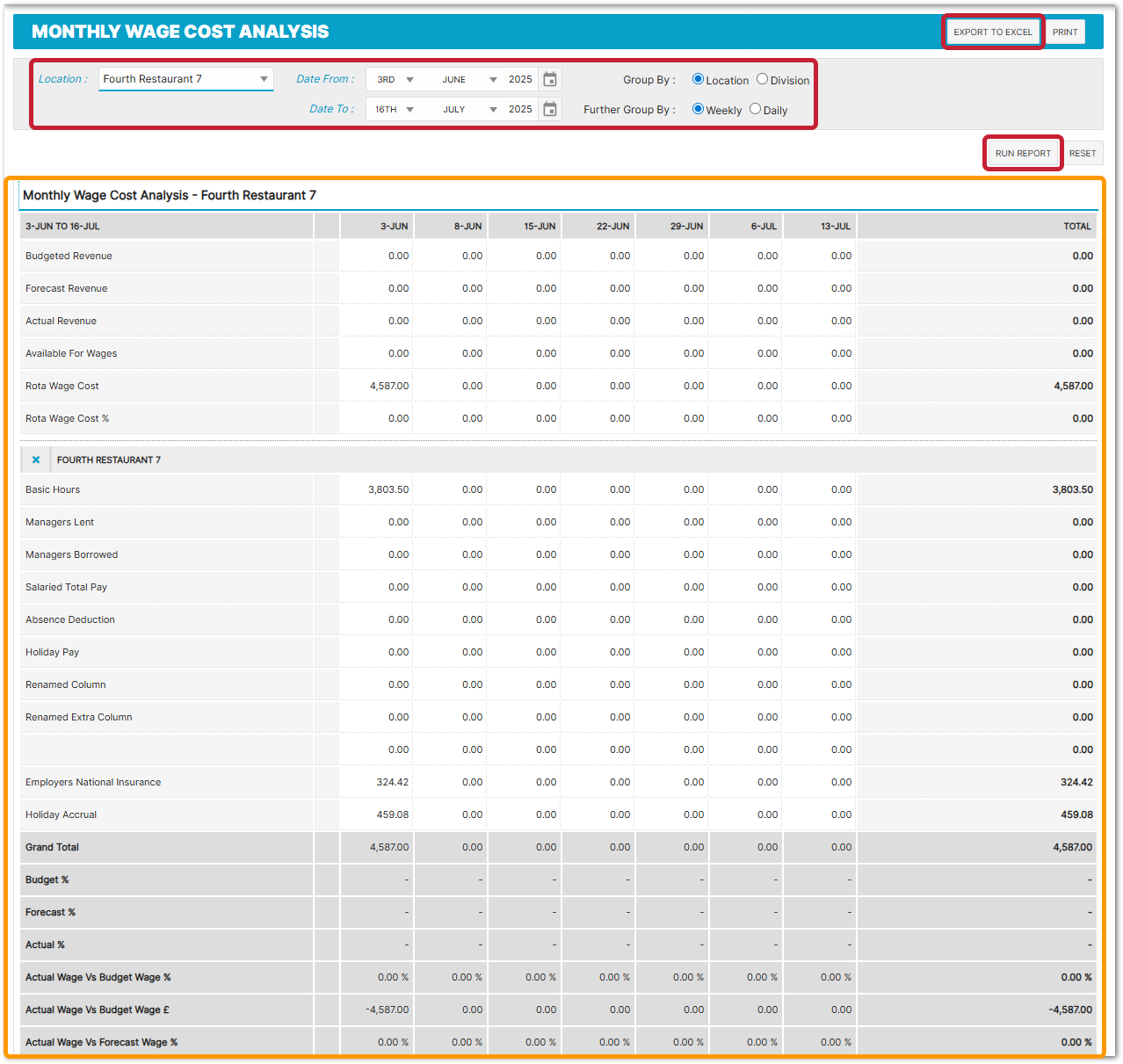The height and width of the screenshot is (1064, 1123).
Task: Click Export to Excel button
Action: click(993, 32)
